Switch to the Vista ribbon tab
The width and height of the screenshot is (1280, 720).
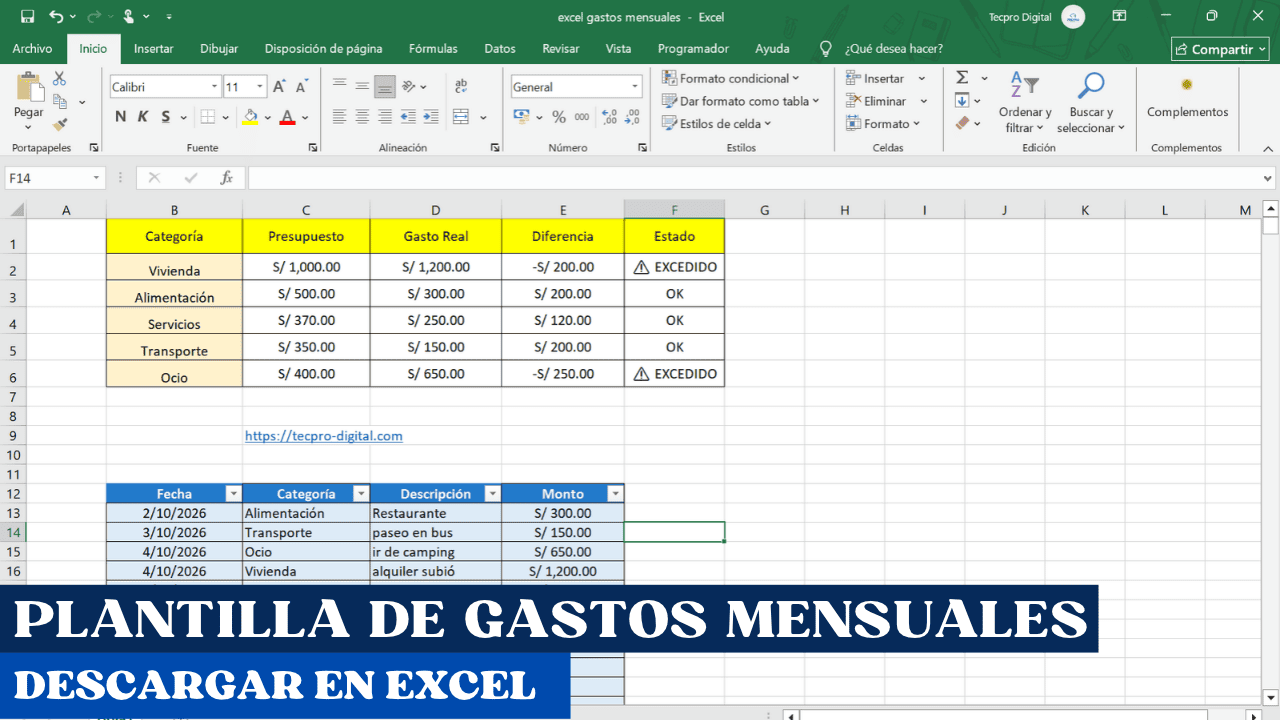pyautogui.click(x=618, y=48)
